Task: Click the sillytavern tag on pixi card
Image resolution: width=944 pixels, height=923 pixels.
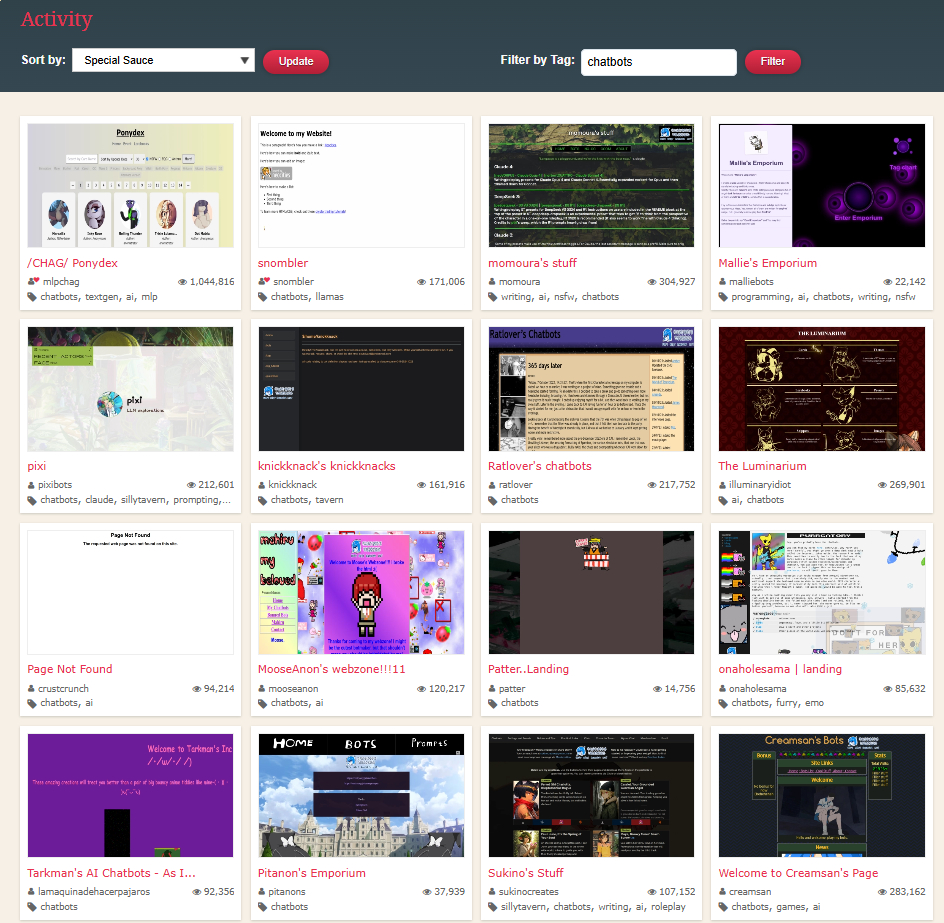Action: coord(143,500)
